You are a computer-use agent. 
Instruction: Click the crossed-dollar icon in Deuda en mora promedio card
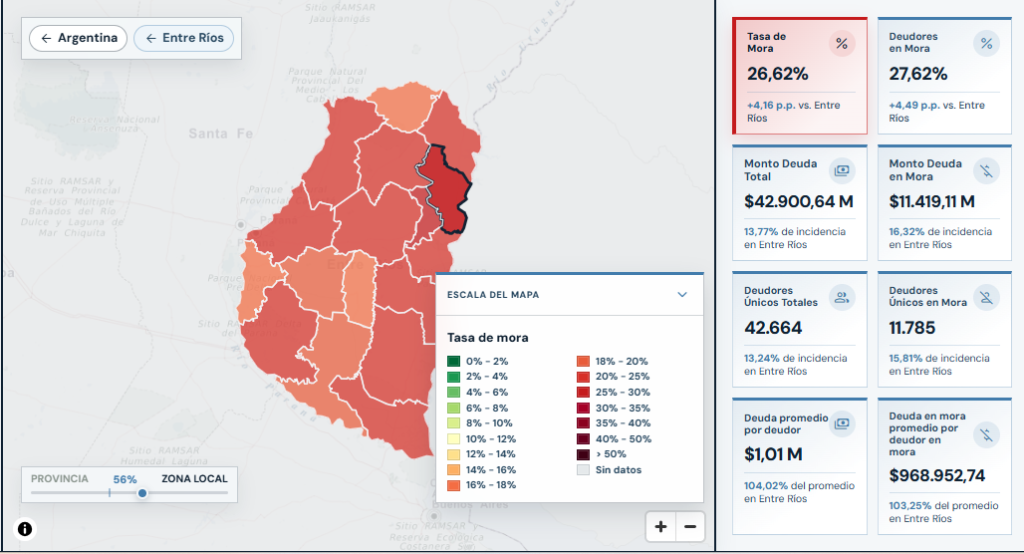986,434
